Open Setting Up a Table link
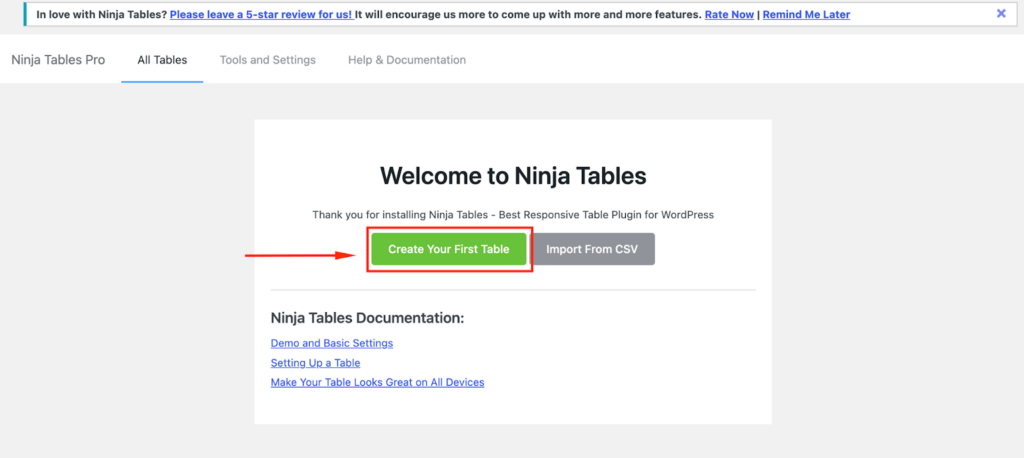 click(x=315, y=363)
